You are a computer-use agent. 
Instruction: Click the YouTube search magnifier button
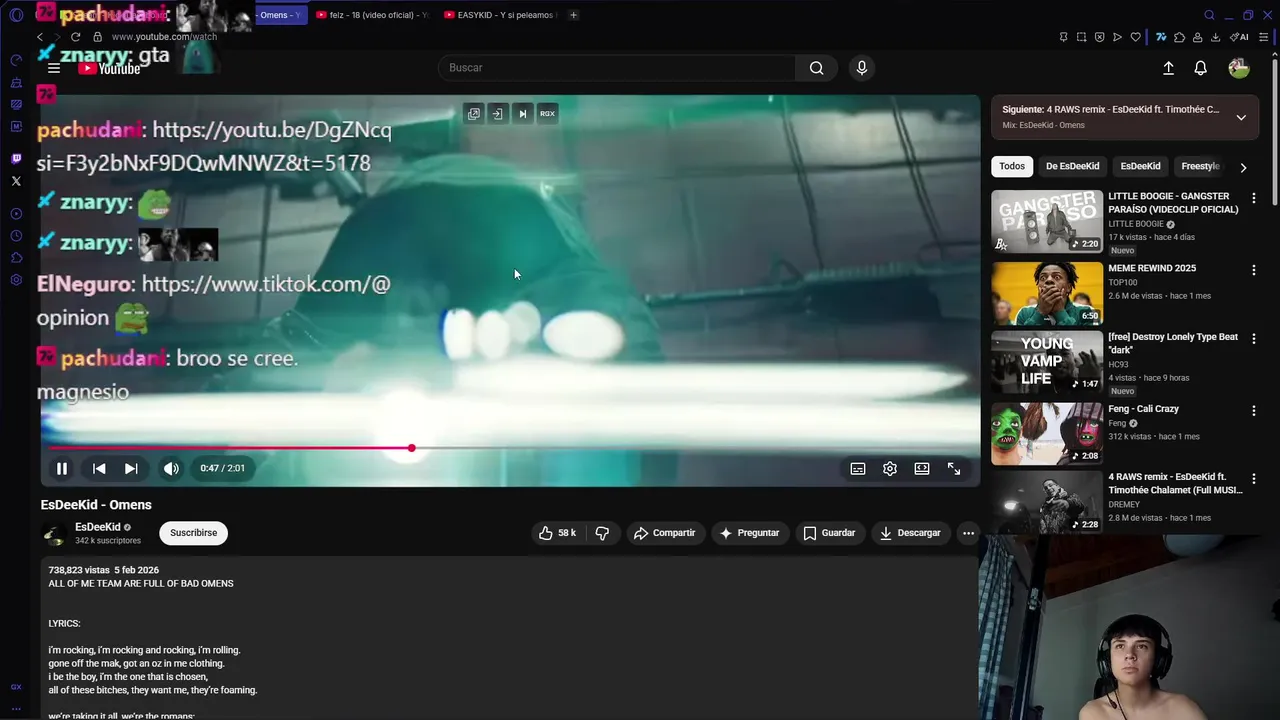pyautogui.click(x=817, y=68)
